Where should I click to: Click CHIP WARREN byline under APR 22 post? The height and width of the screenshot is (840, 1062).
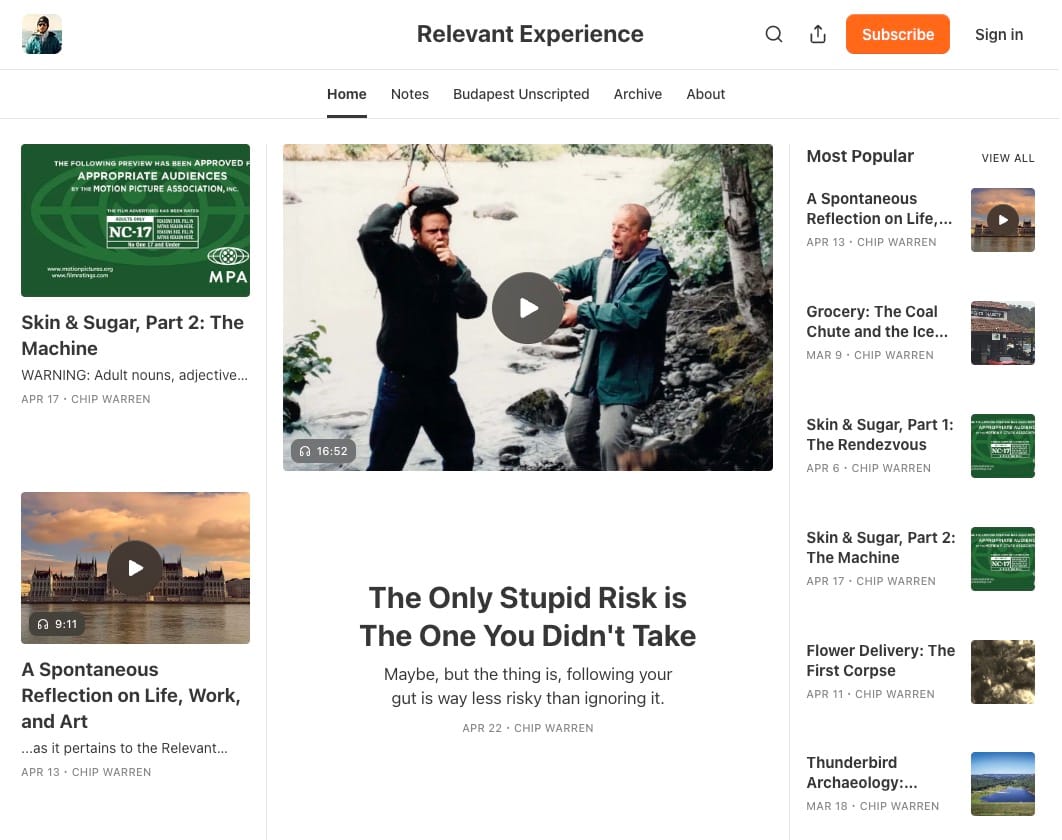click(553, 728)
